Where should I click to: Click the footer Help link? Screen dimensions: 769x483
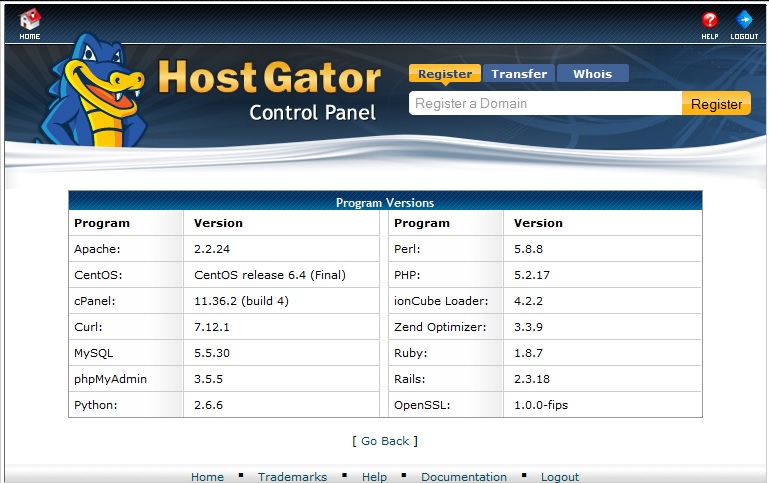[374, 477]
